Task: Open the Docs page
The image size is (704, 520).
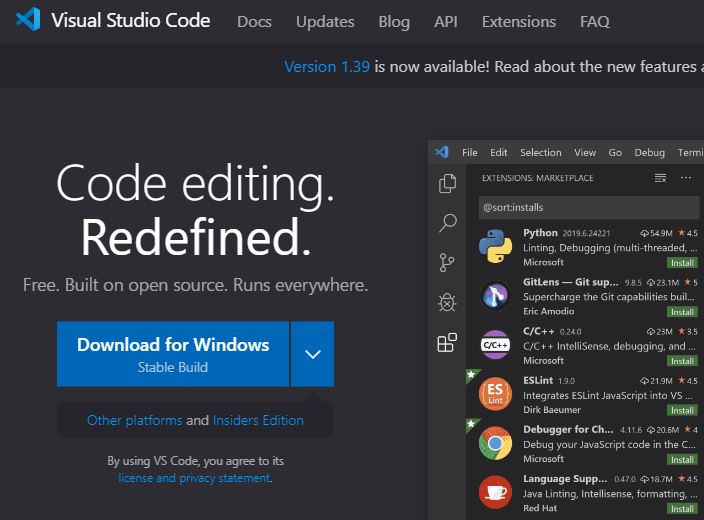Action: click(x=254, y=22)
